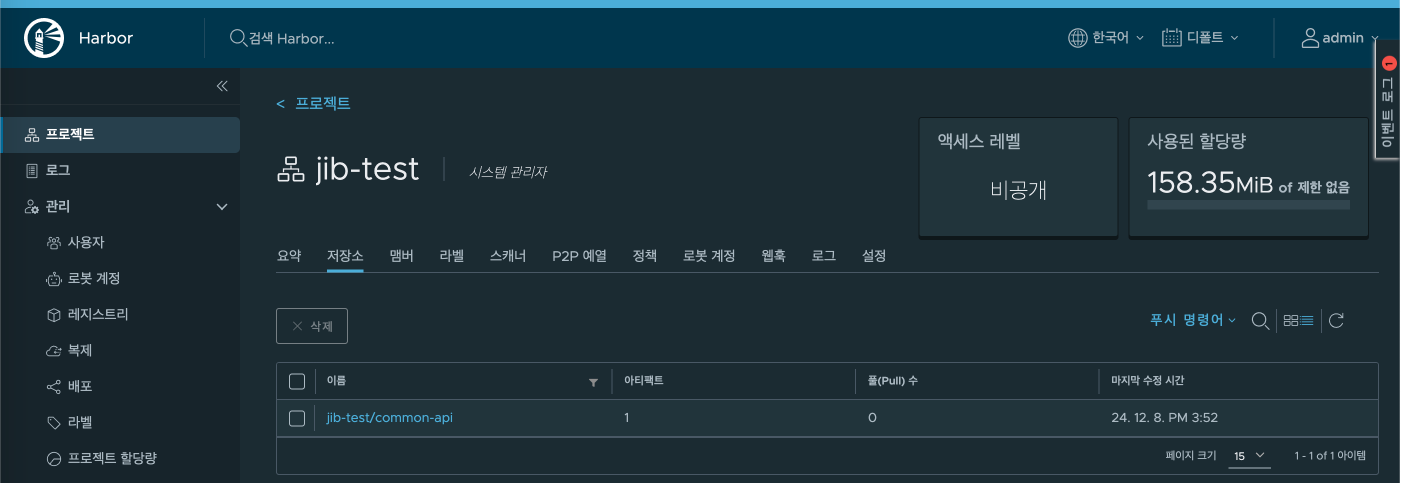Go to the 스캐너 tab
The image size is (1404, 483).
pos(508,256)
